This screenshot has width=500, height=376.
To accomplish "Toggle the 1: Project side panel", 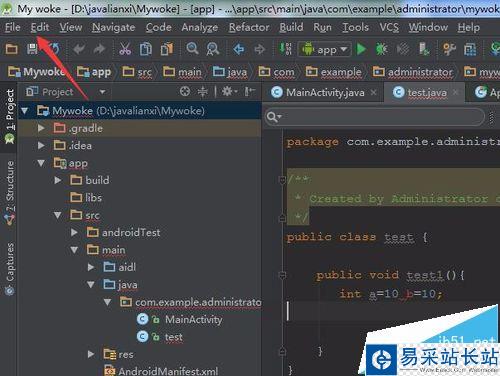I will click(10, 116).
